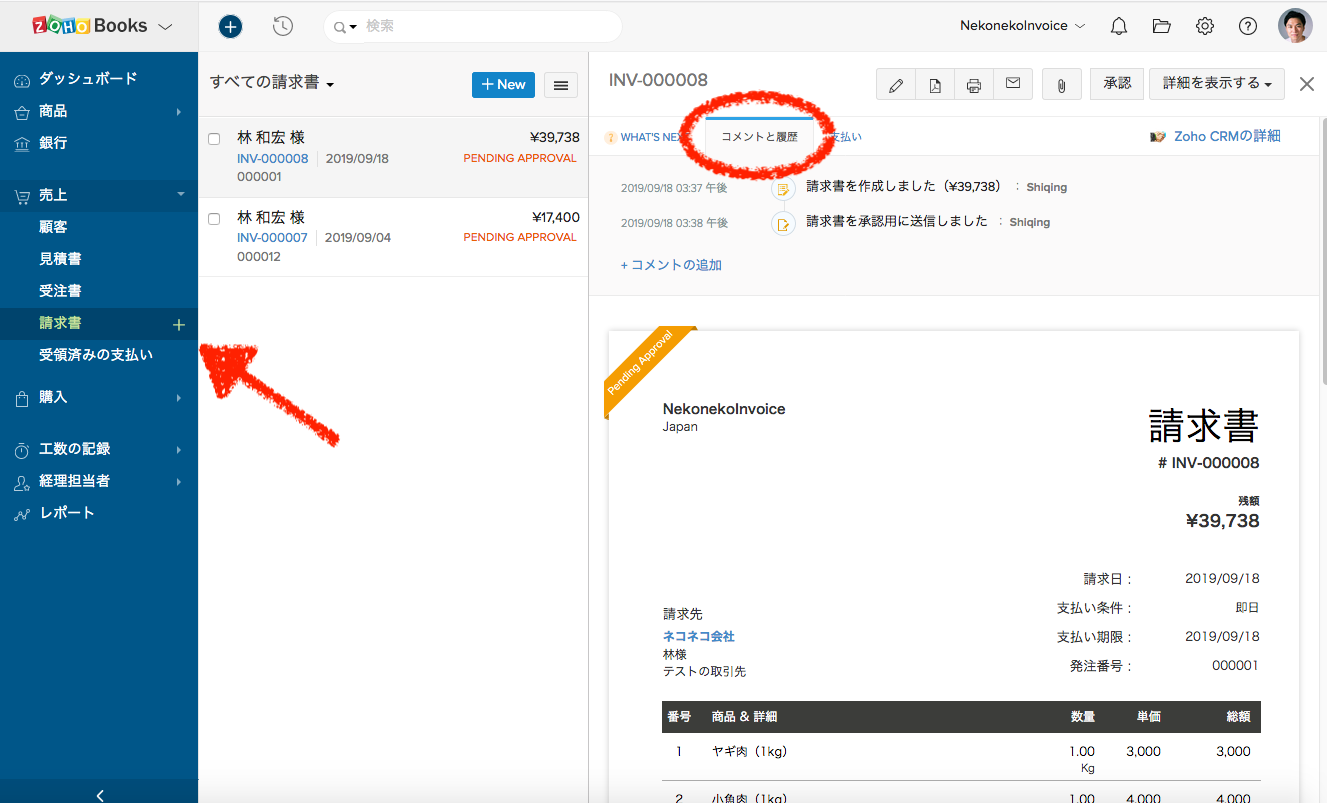The height and width of the screenshot is (803, 1327).
Task: Switch to the コメントと履歴 tab
Action: (x=759, y=137)
